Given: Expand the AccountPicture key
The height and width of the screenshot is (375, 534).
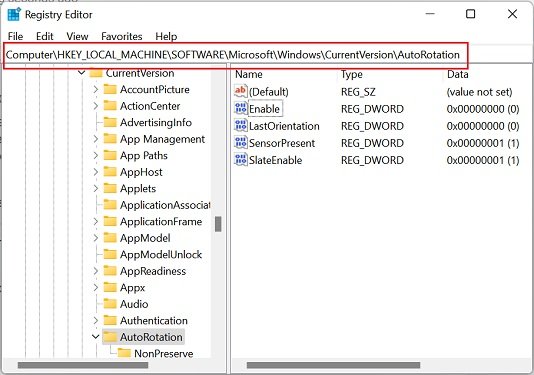Looking at the screenshot, I should (x=96, y=90).
